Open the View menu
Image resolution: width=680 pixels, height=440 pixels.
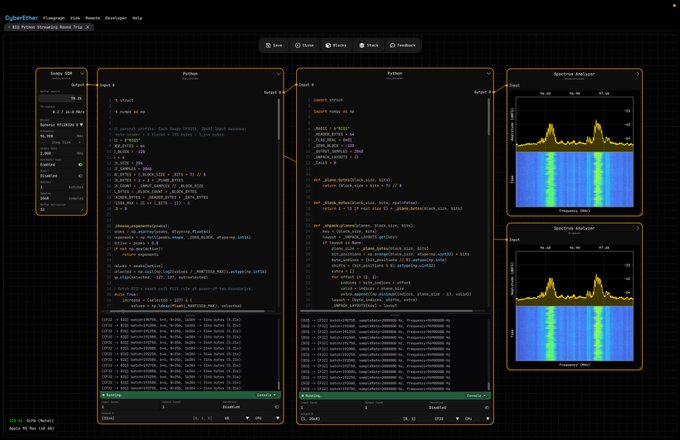coord(75,18)
